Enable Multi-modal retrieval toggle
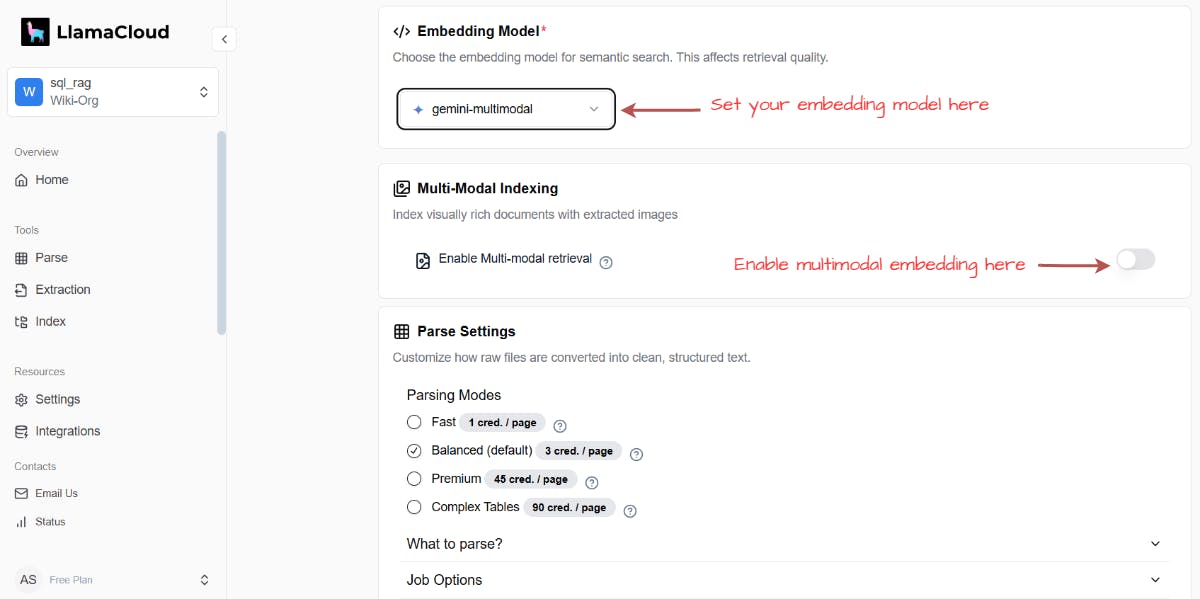This screenshot has height=599, width=1200. pyautogui.click(x=1135, y=259)
